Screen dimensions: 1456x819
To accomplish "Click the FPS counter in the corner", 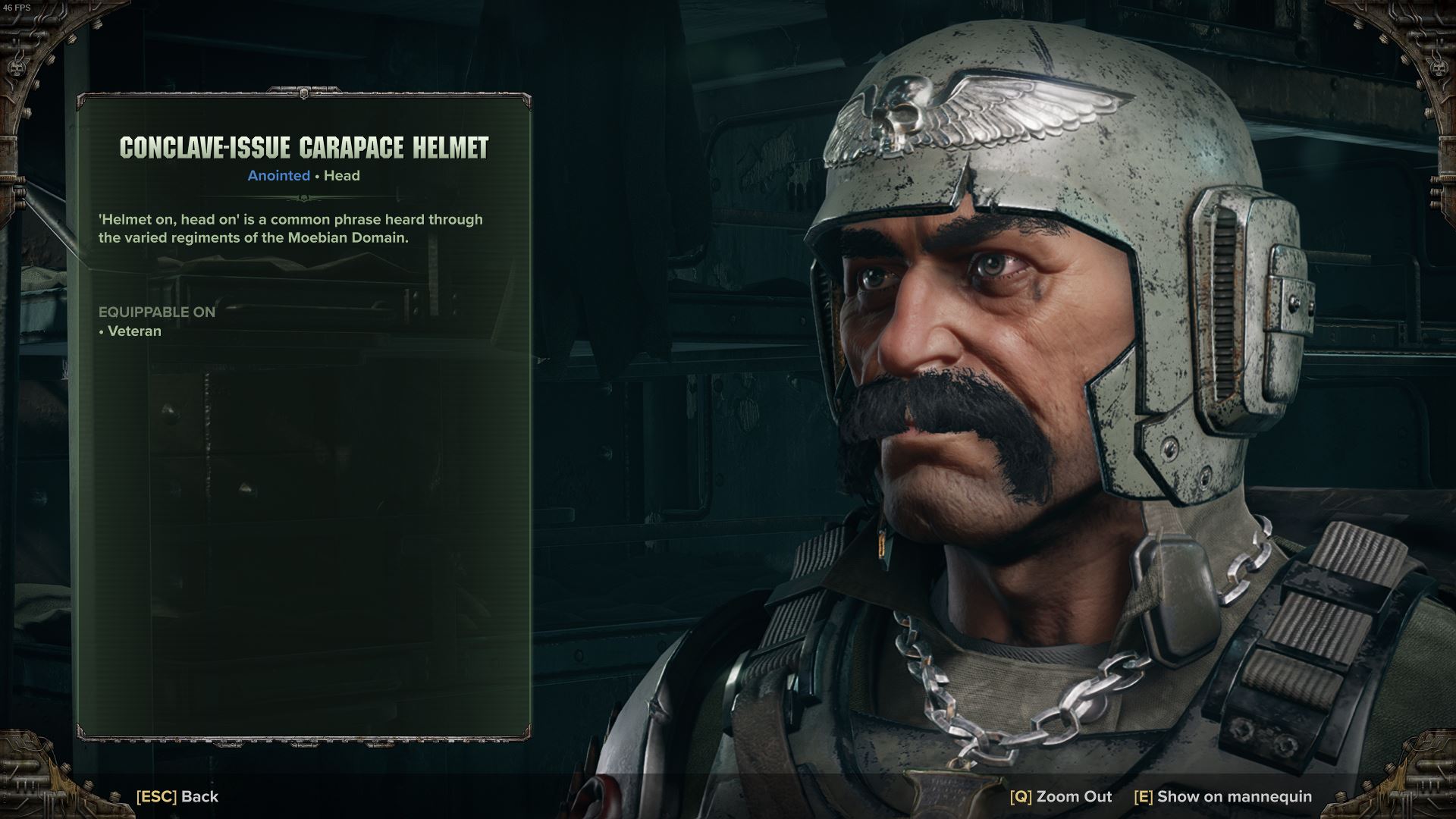I will 17,7.
